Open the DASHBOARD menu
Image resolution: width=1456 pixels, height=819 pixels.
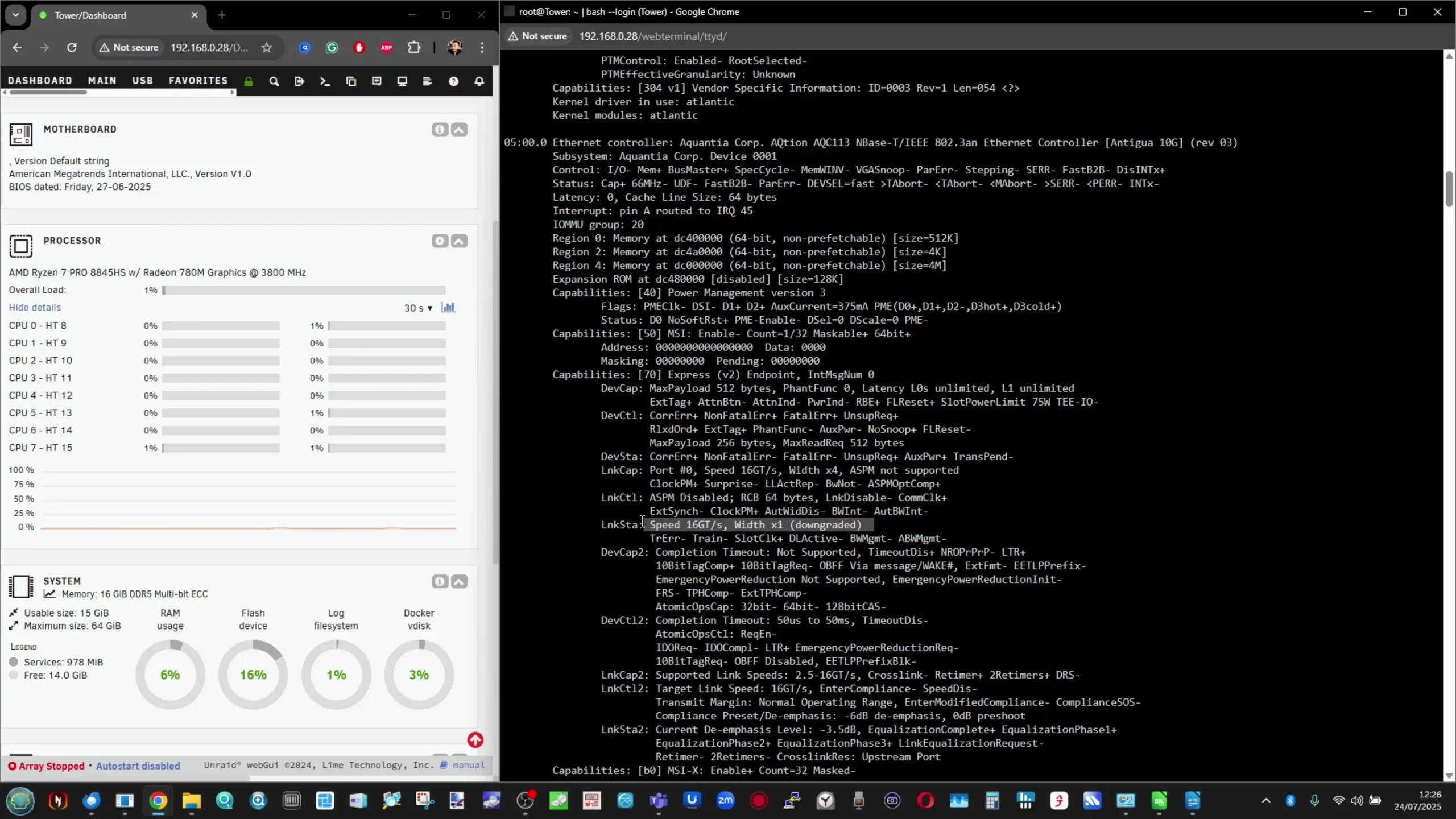(40, 81)
